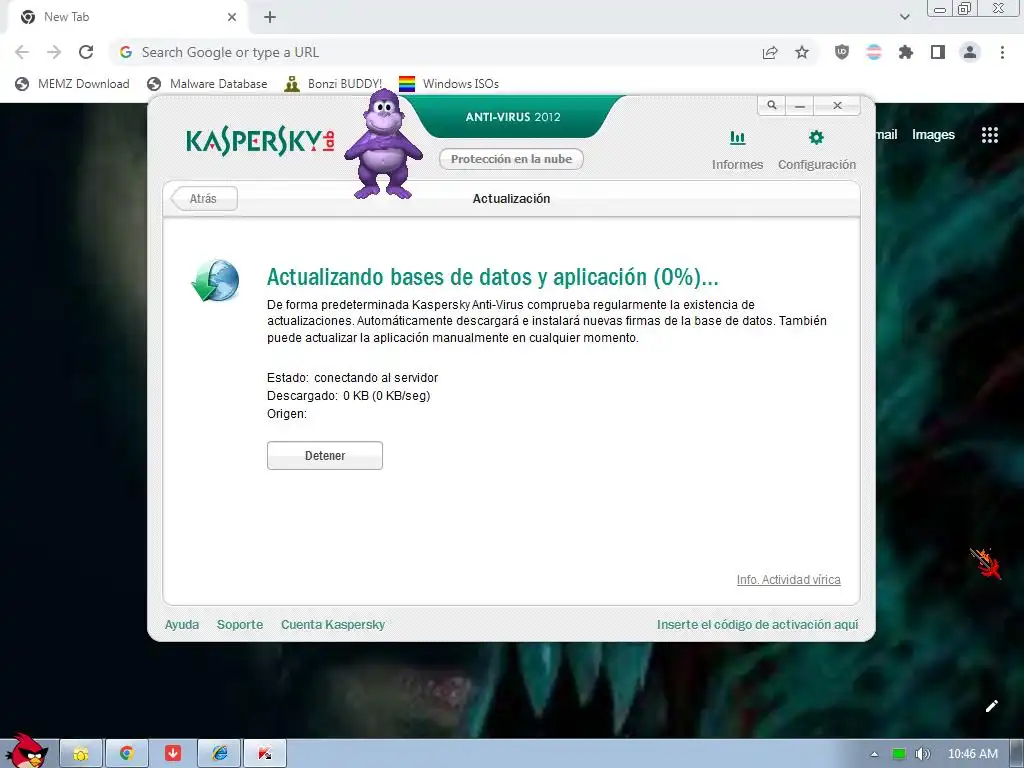Open Chrome extensions puzzle icon
Viewport: 1024px width, 768px height.
[906, 52]
